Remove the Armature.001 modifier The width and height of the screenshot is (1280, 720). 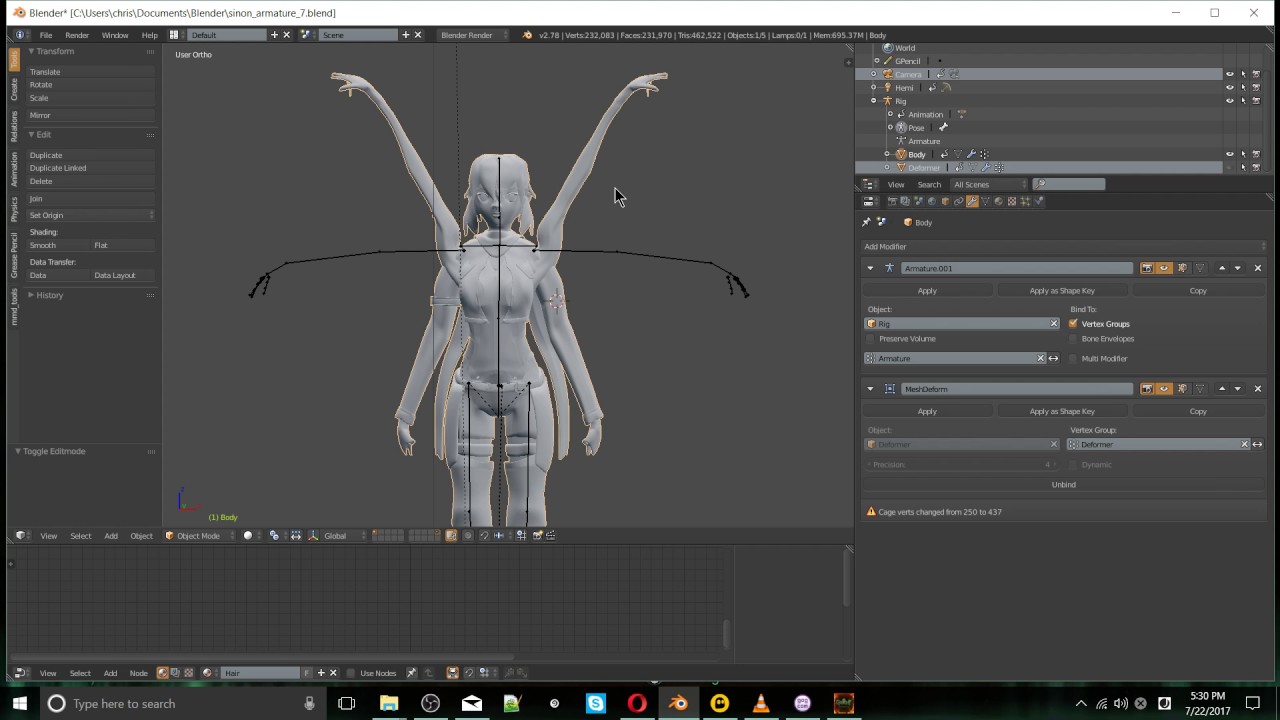(1258, 268)
